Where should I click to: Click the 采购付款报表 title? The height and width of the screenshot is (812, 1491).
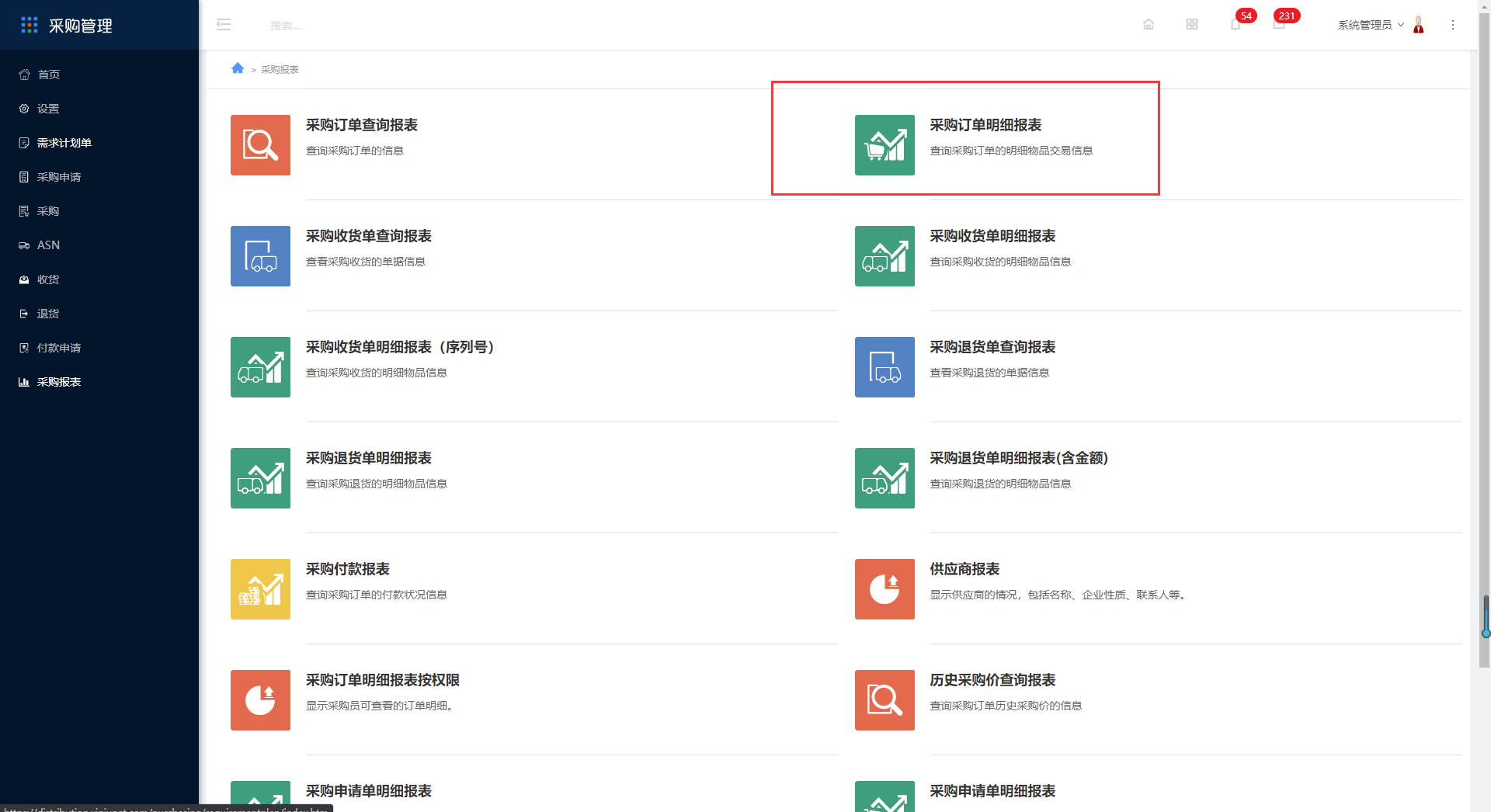(x=347, y=569)
